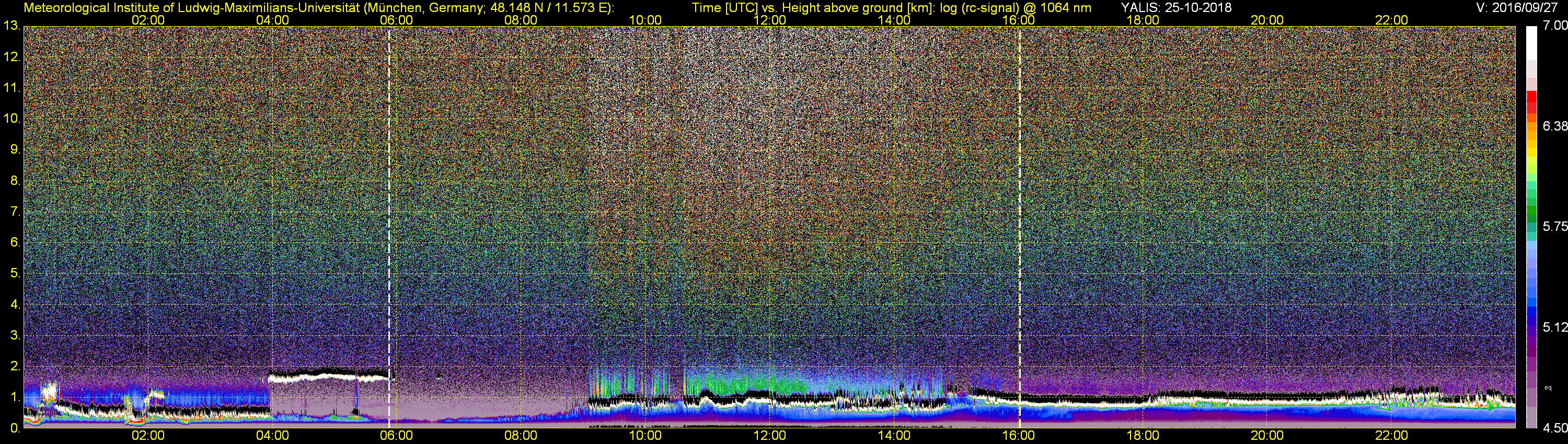The height and width of the screenshot is (444, 1568).
Task: Click the 22:00 label on the upper time axis
Action: [1391, 20]
